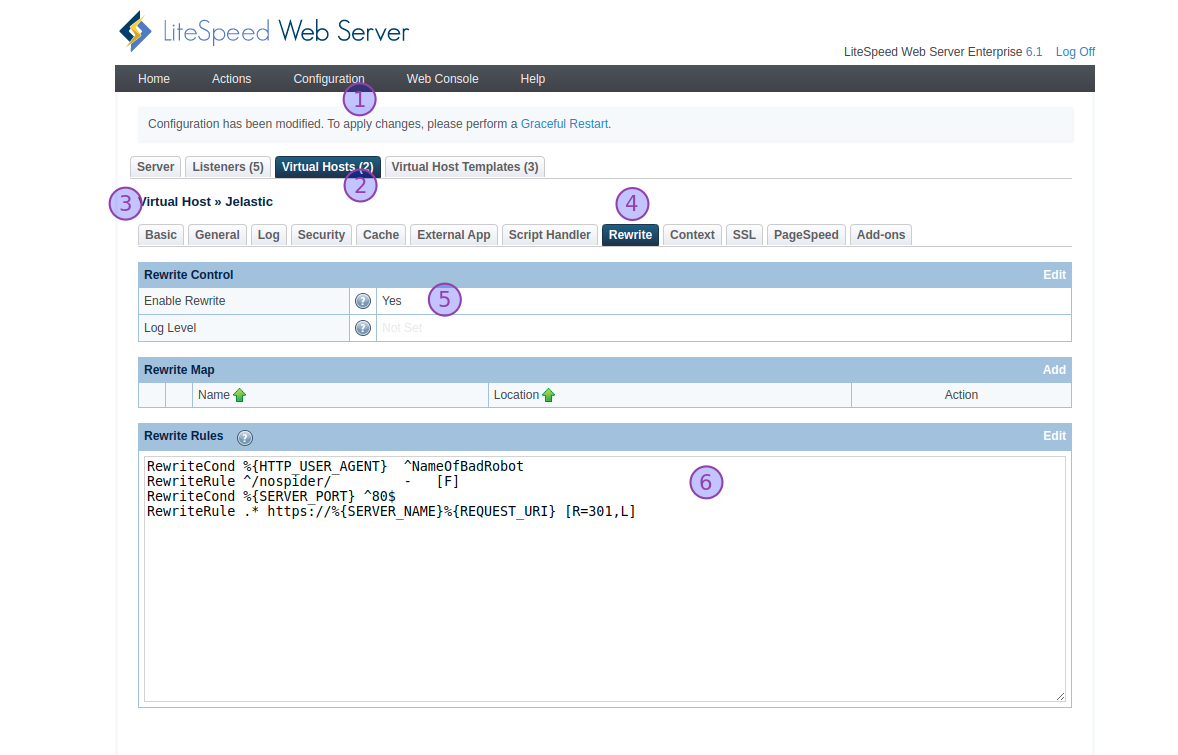Open the PageSpeed tab

coord(806,235)
